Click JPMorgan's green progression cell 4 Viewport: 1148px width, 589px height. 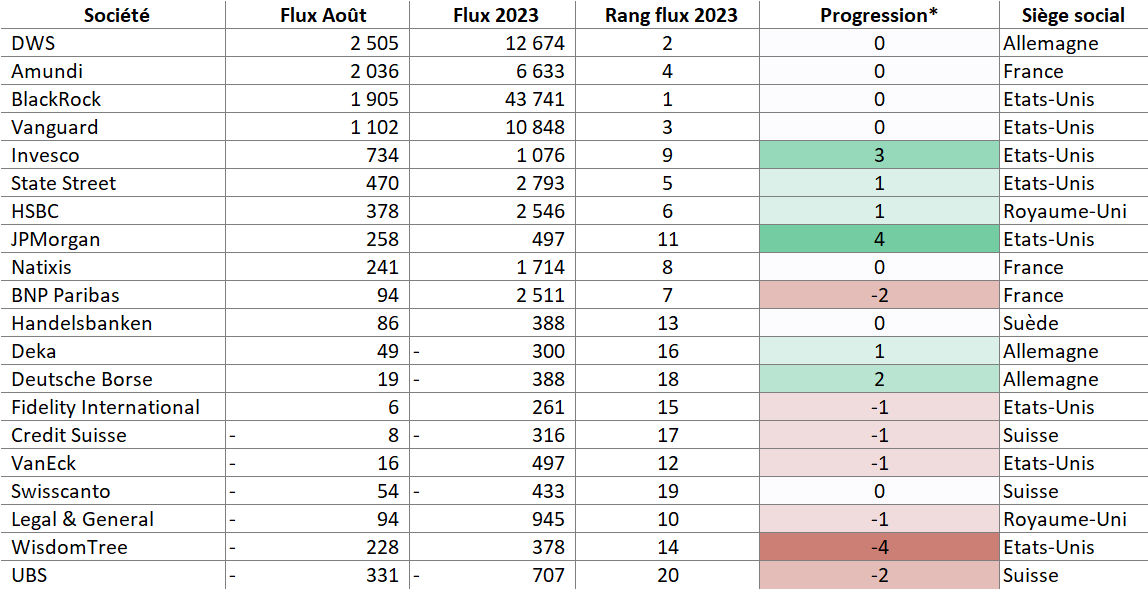[879, 239]
